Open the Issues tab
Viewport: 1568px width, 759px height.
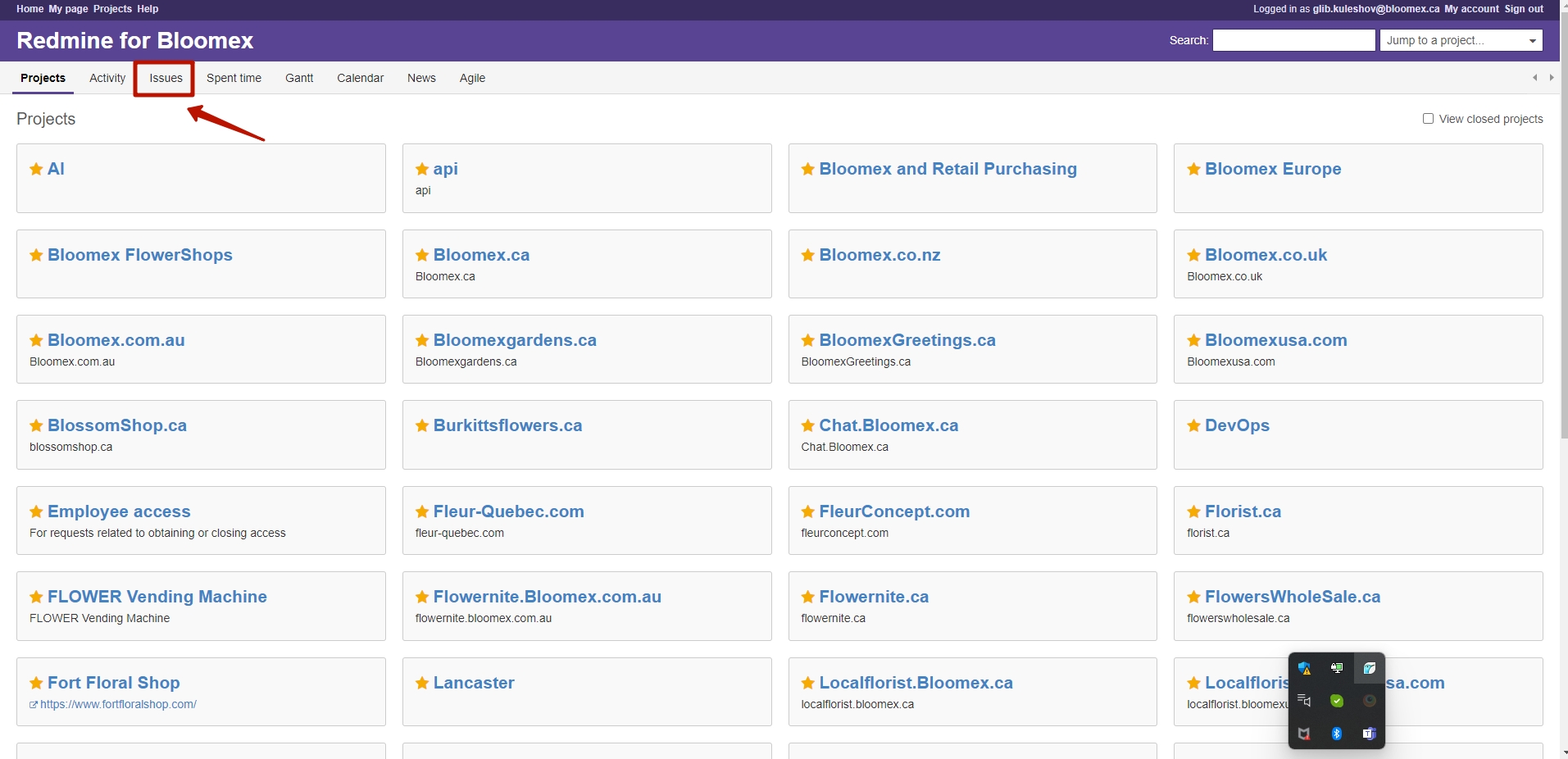tap(166, 78)
